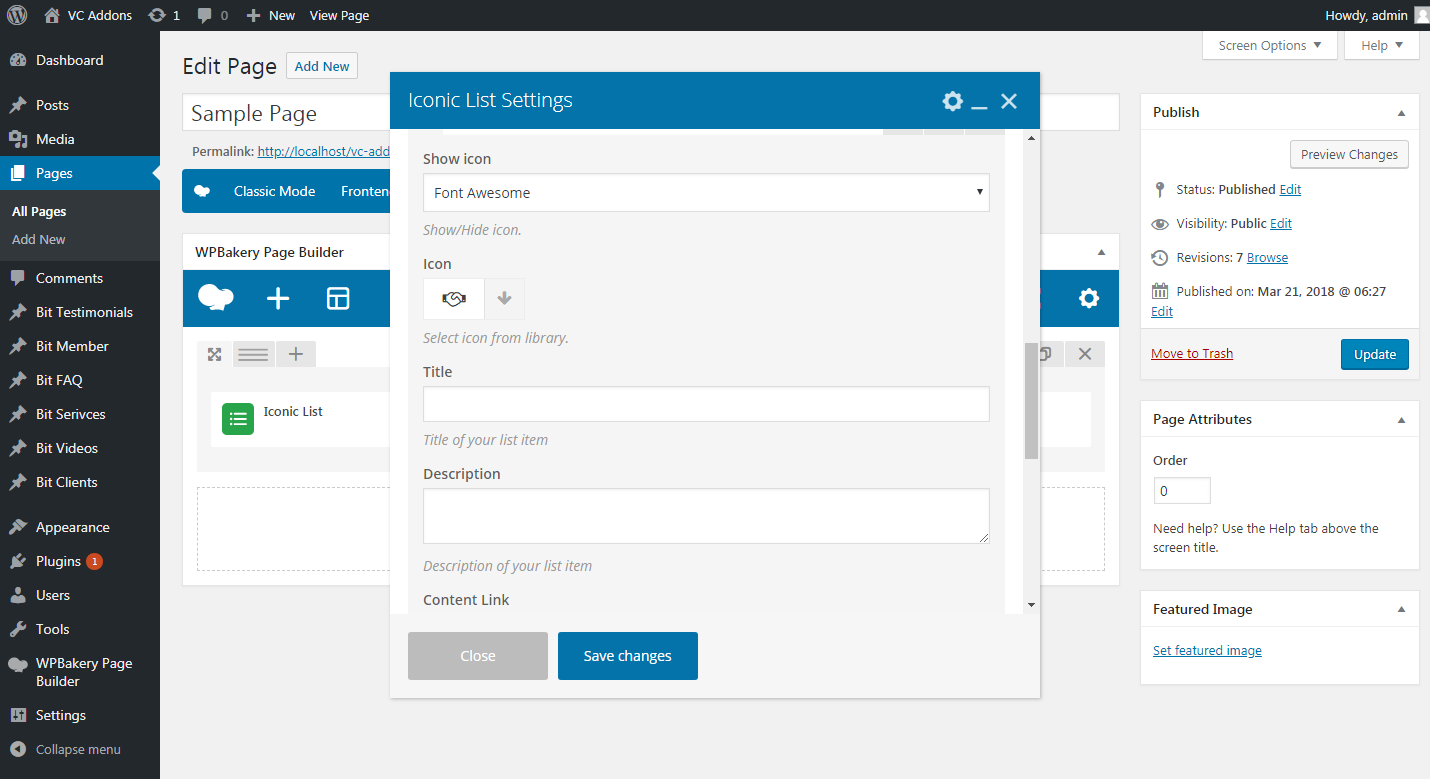Viewport: 1430px width, 779px height.
Task: Open the Templates layout icon
Action: click(338, 298)
